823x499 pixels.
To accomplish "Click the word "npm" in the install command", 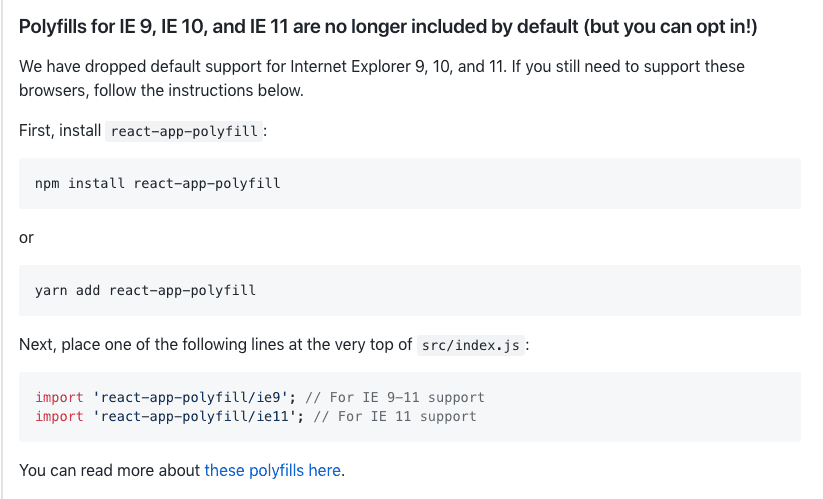I will pos(47,183).
